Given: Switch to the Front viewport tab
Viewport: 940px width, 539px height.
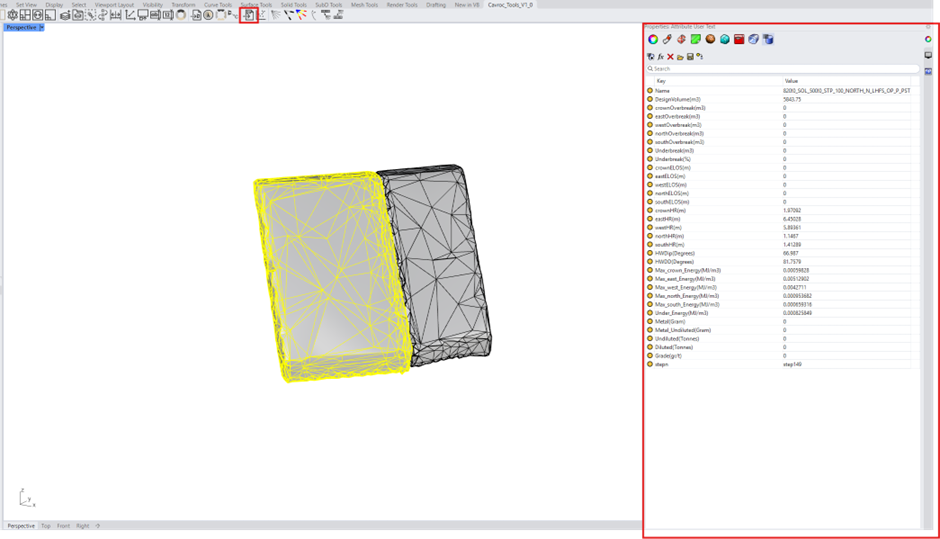Looking at the screenshot, I should [x=64, y=526].
